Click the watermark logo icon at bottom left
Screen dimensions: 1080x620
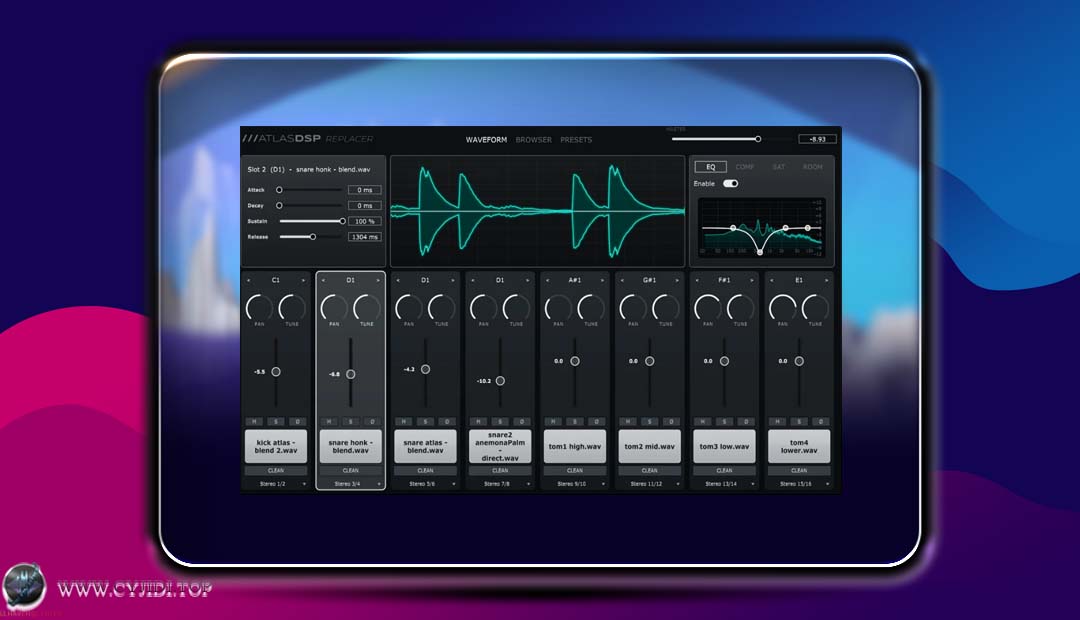pos(24,586)
